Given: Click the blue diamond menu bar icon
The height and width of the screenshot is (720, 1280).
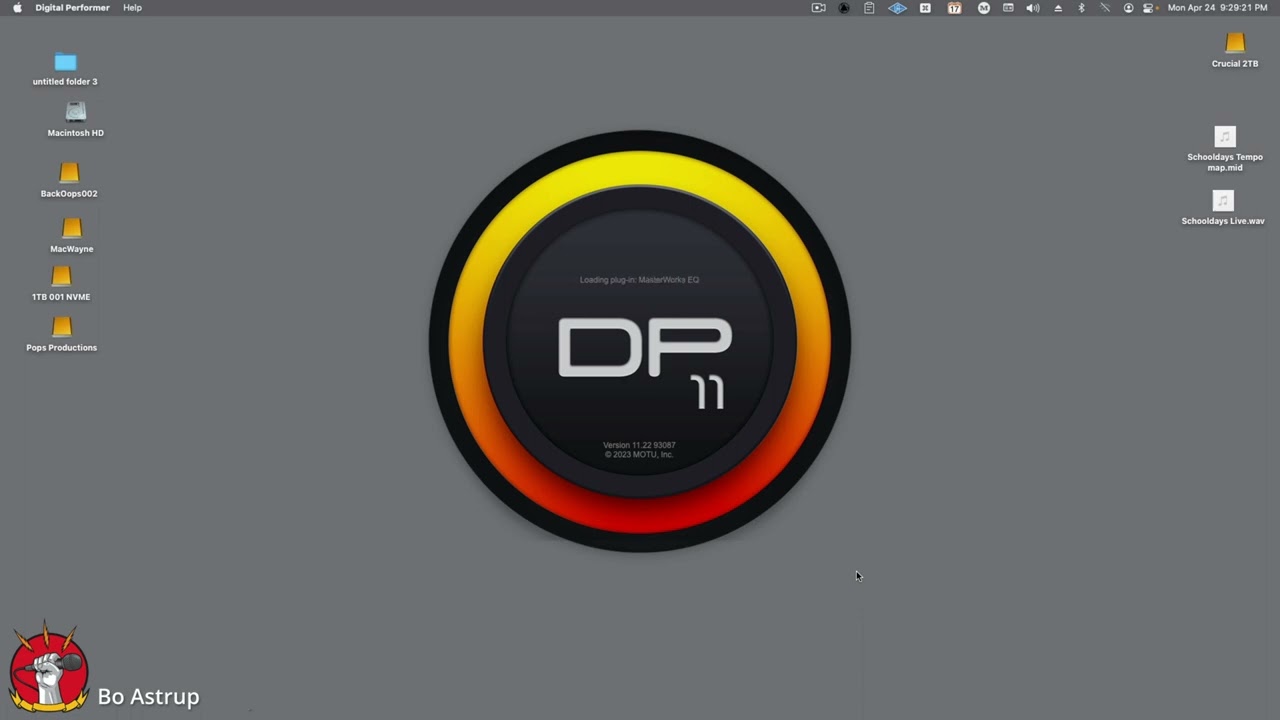Looking at the screenshot, I should click(x=897, y=8).
